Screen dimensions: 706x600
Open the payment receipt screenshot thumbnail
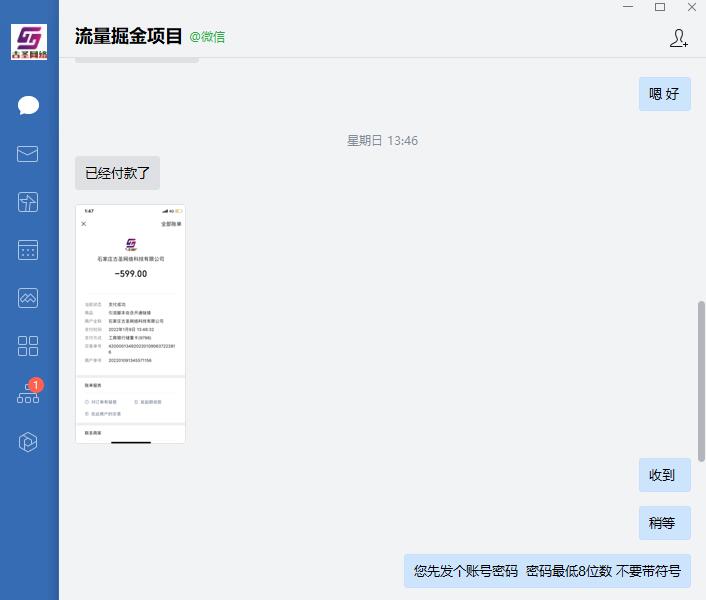[130, 324]
